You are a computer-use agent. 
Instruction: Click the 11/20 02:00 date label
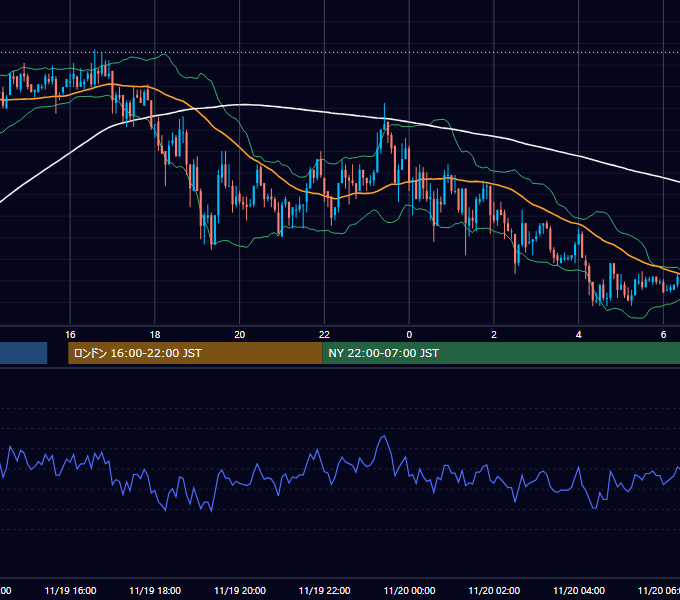[494, 590]
